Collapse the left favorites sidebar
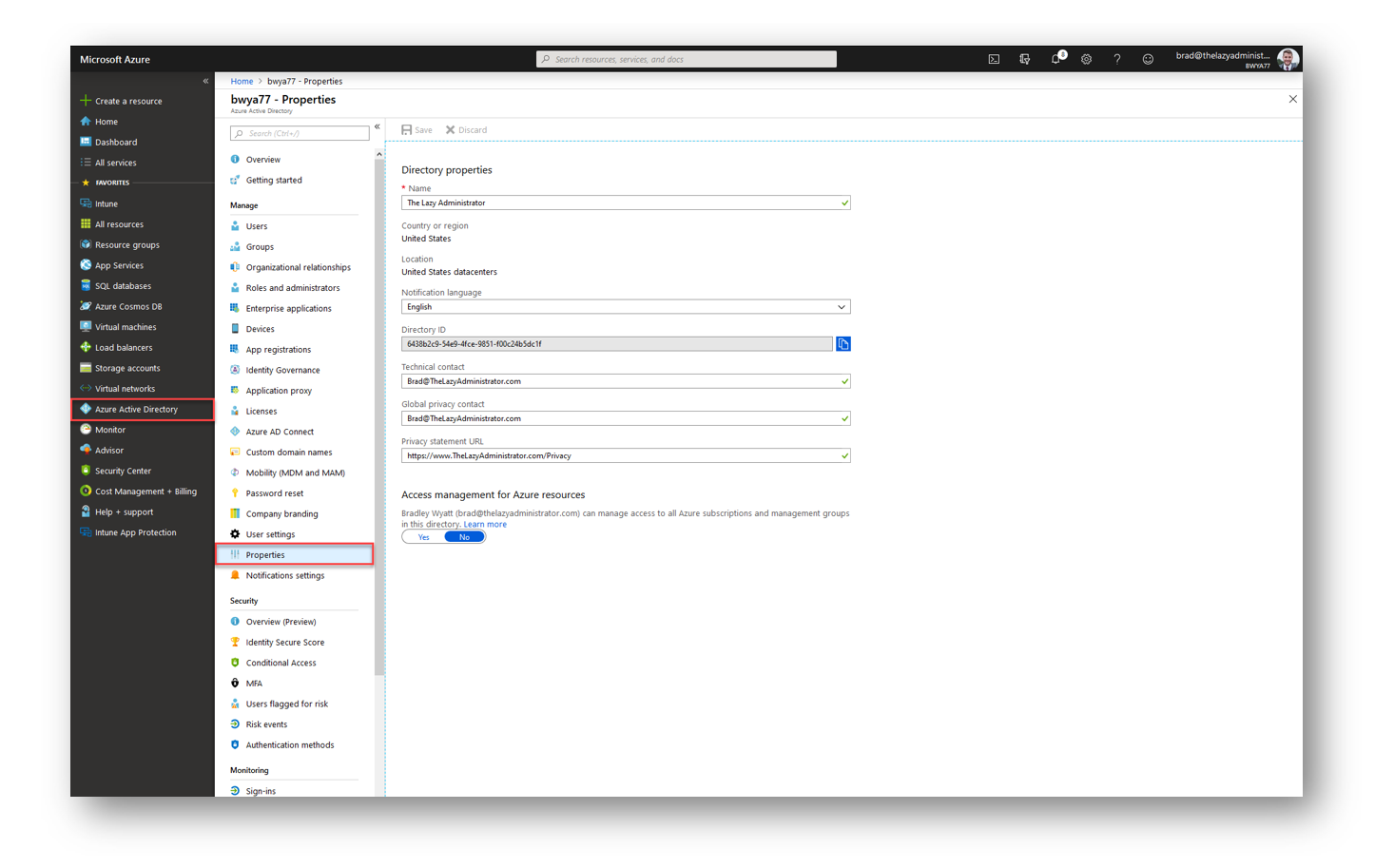This screenshot has width=1375, height=868. click(205, 81)
